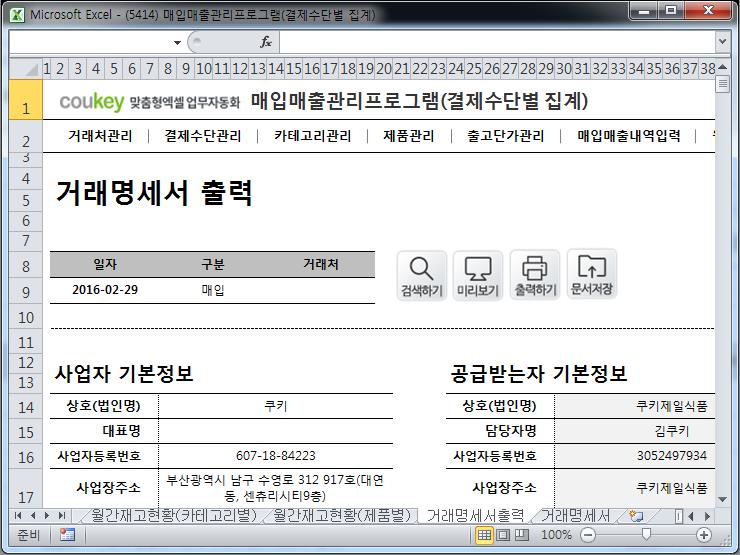Select the 쿠키 company name cell
The height and width of the screenshot is (555, 740).
pos(276,406)
